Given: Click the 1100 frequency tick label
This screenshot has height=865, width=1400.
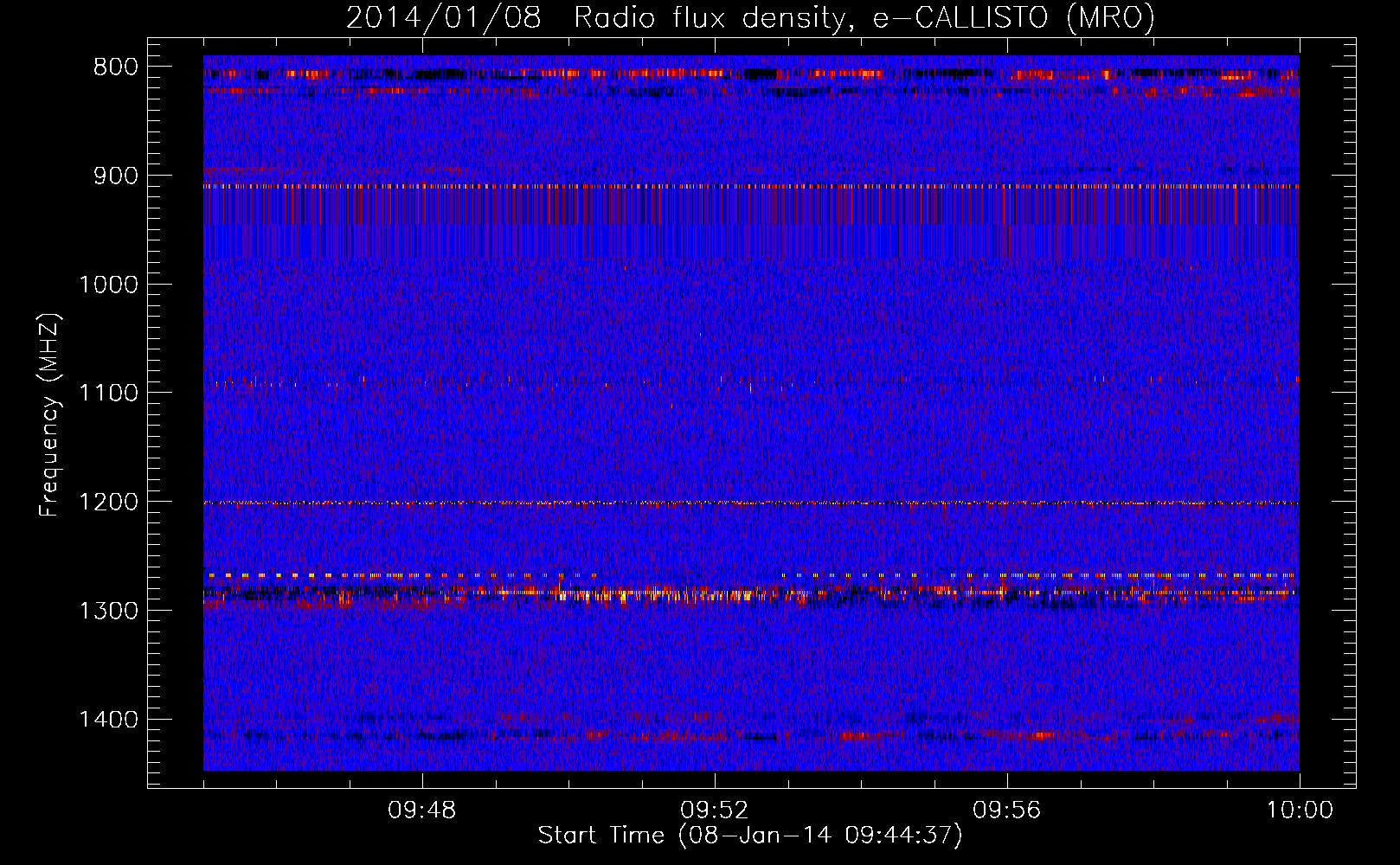Looking at the screenshot, I should click(108, 393).
